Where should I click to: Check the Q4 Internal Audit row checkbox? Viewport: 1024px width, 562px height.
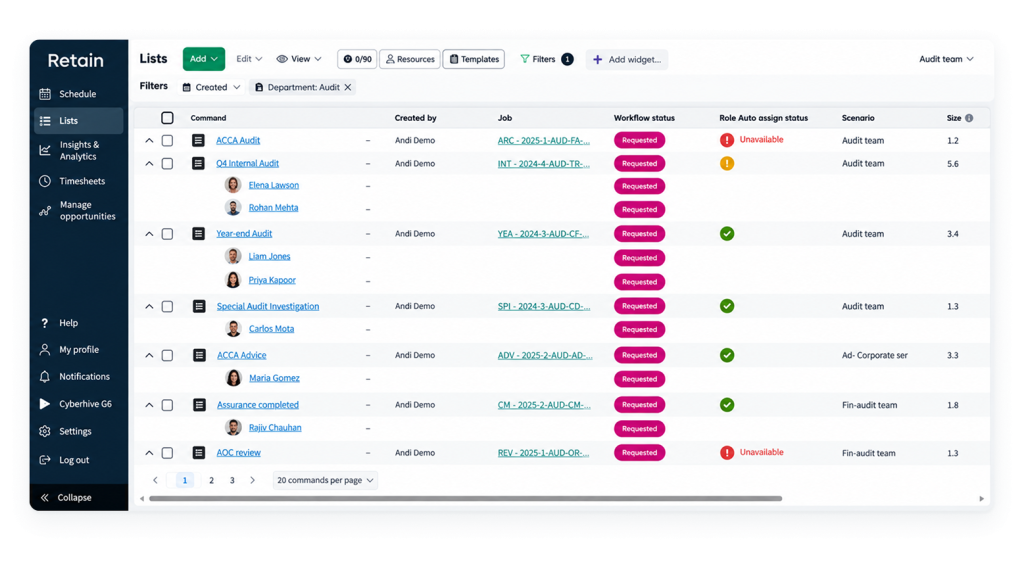tap(167, 164)
